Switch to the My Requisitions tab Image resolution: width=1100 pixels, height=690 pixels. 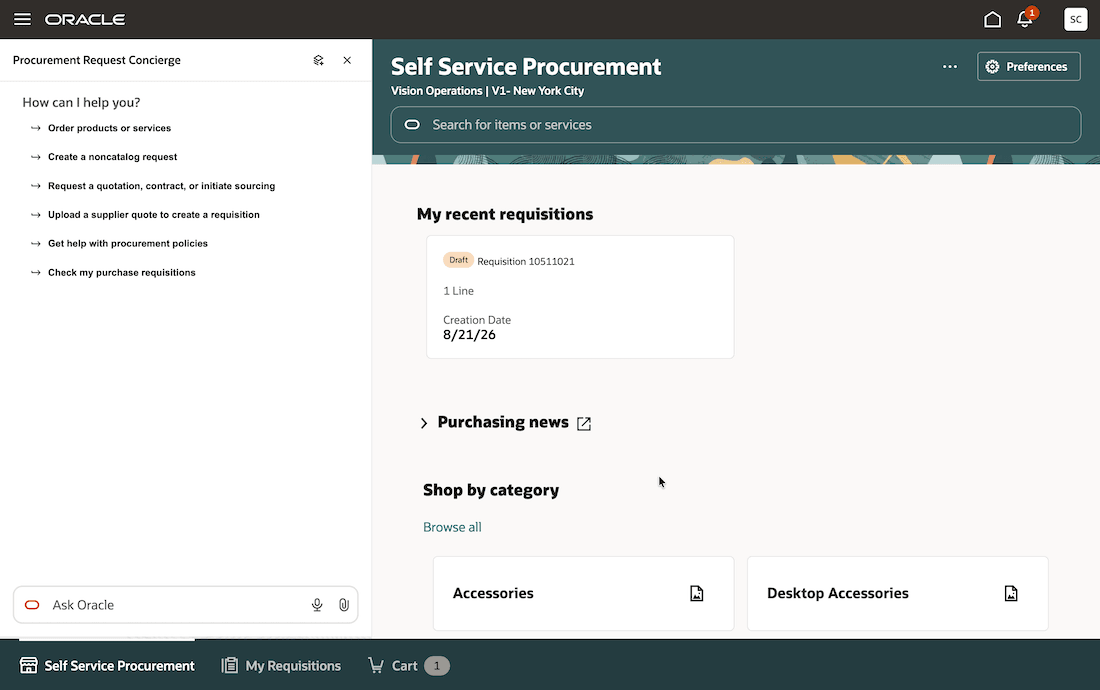pyautogui.click(x=281, y=665)
